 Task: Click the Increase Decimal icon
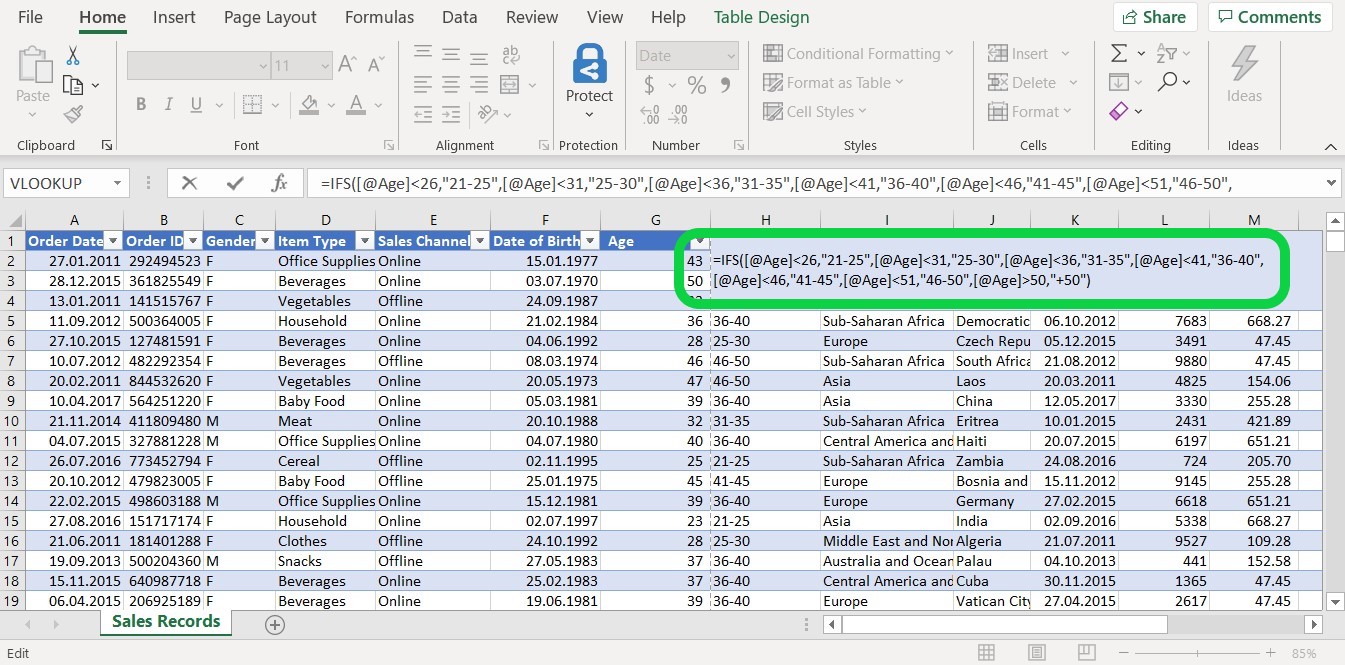pyautogui.click(x=650, y=113)
